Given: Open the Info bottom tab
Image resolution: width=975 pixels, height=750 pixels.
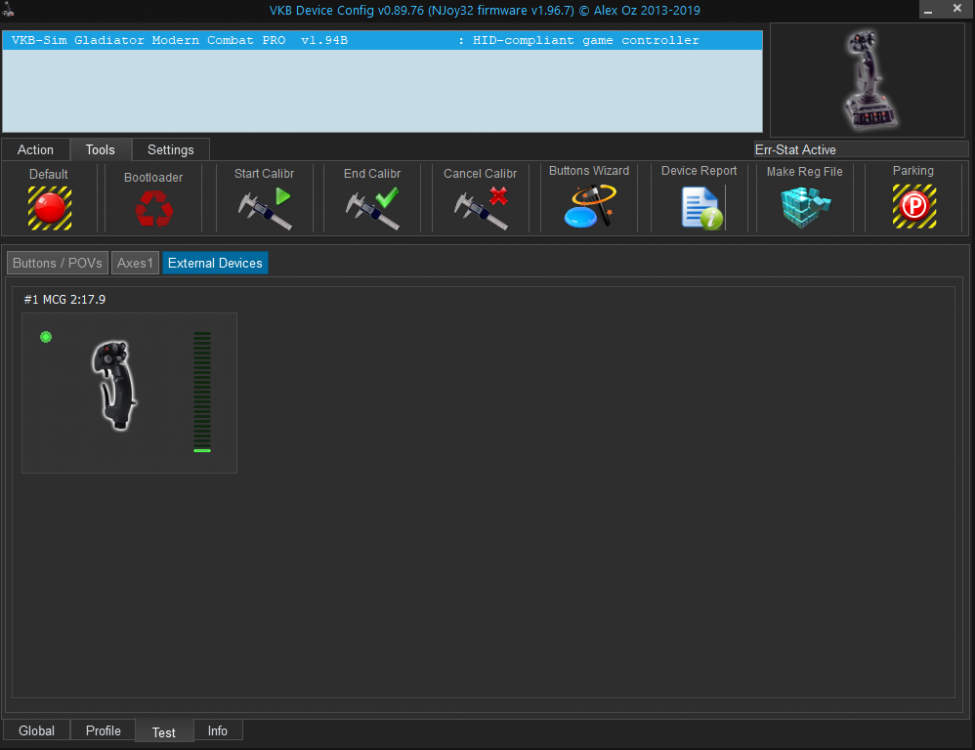Looking at the screenshot, I should (x=218, y=731).
